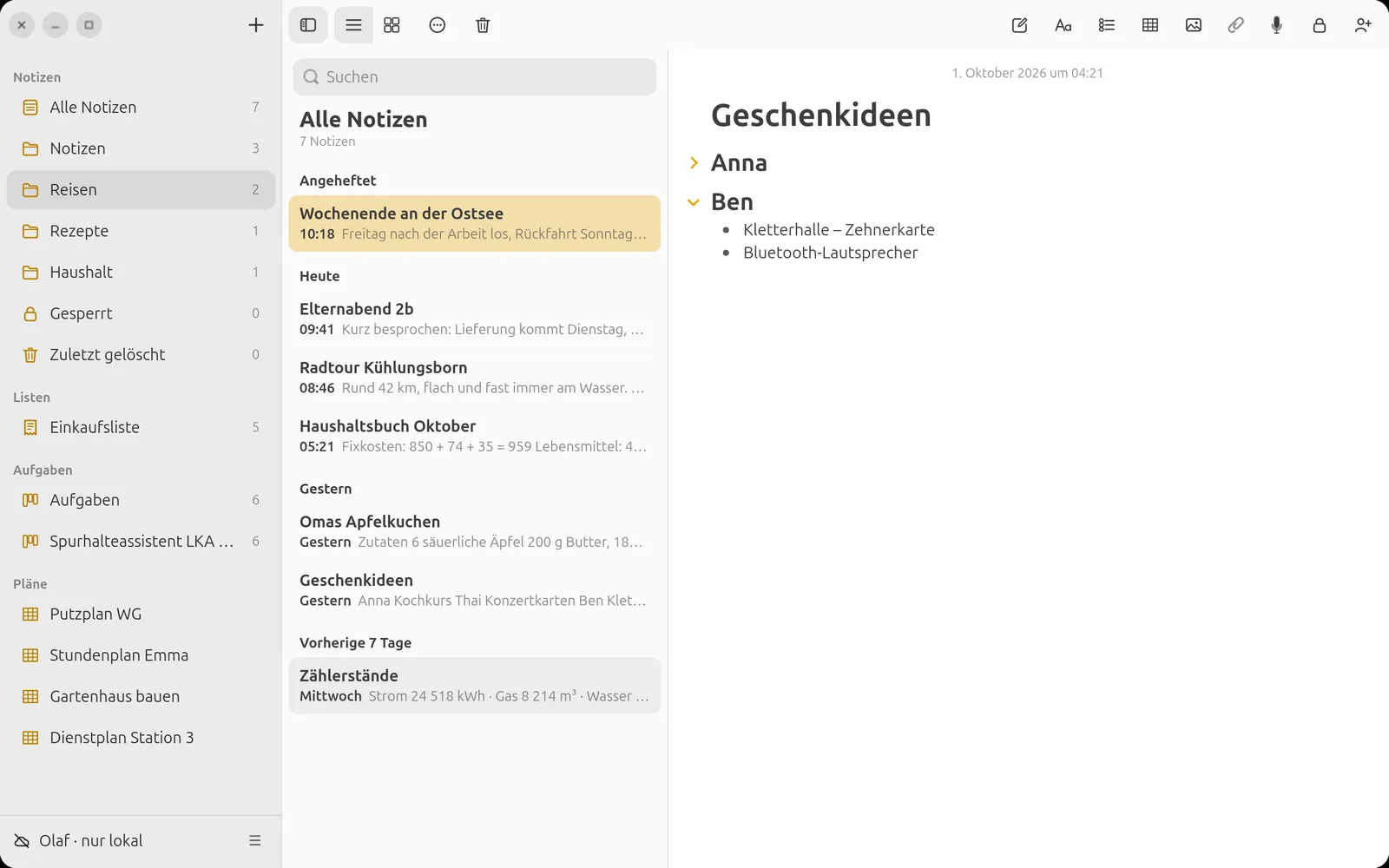Open Zuletzt gelöscht trash folder

point(141,354)
